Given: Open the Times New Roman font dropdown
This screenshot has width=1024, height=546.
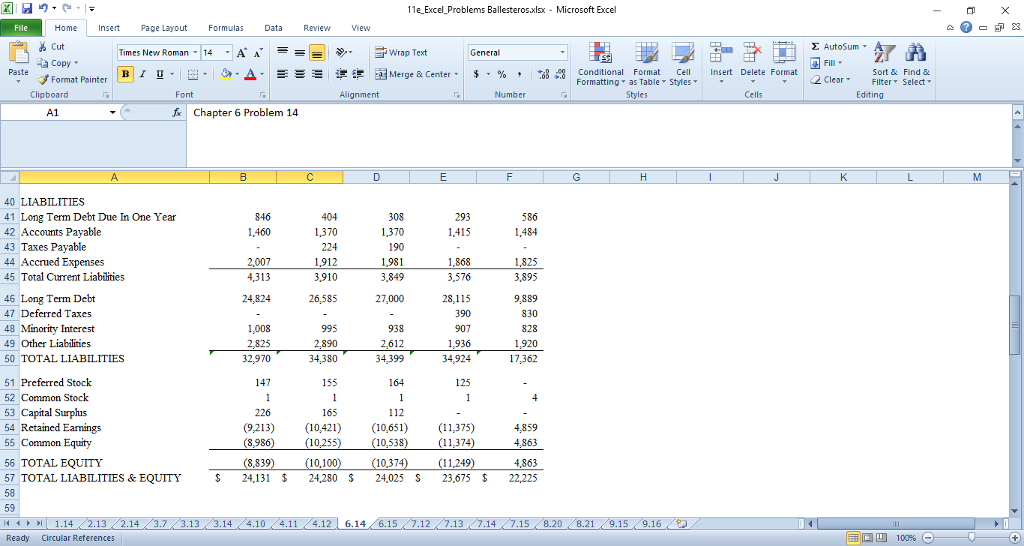Looking at the screenshot, I should pos(195,52).
